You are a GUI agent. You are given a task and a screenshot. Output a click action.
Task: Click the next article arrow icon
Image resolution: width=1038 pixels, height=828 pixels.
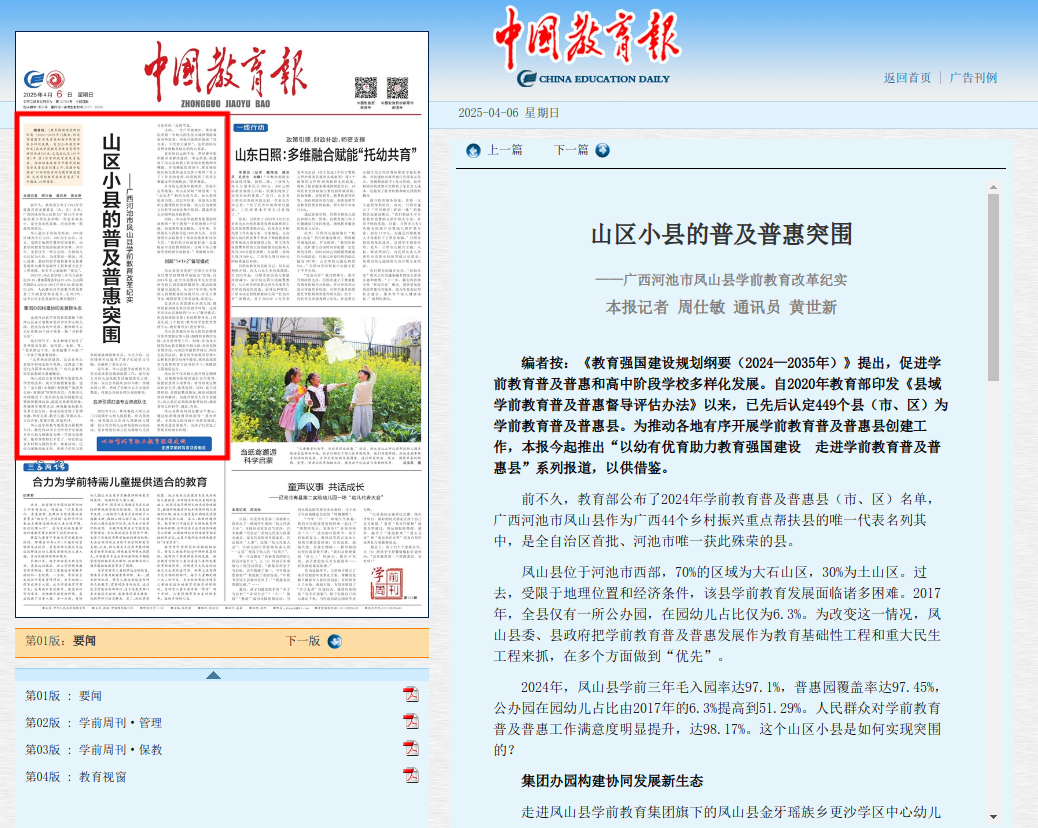602,150
